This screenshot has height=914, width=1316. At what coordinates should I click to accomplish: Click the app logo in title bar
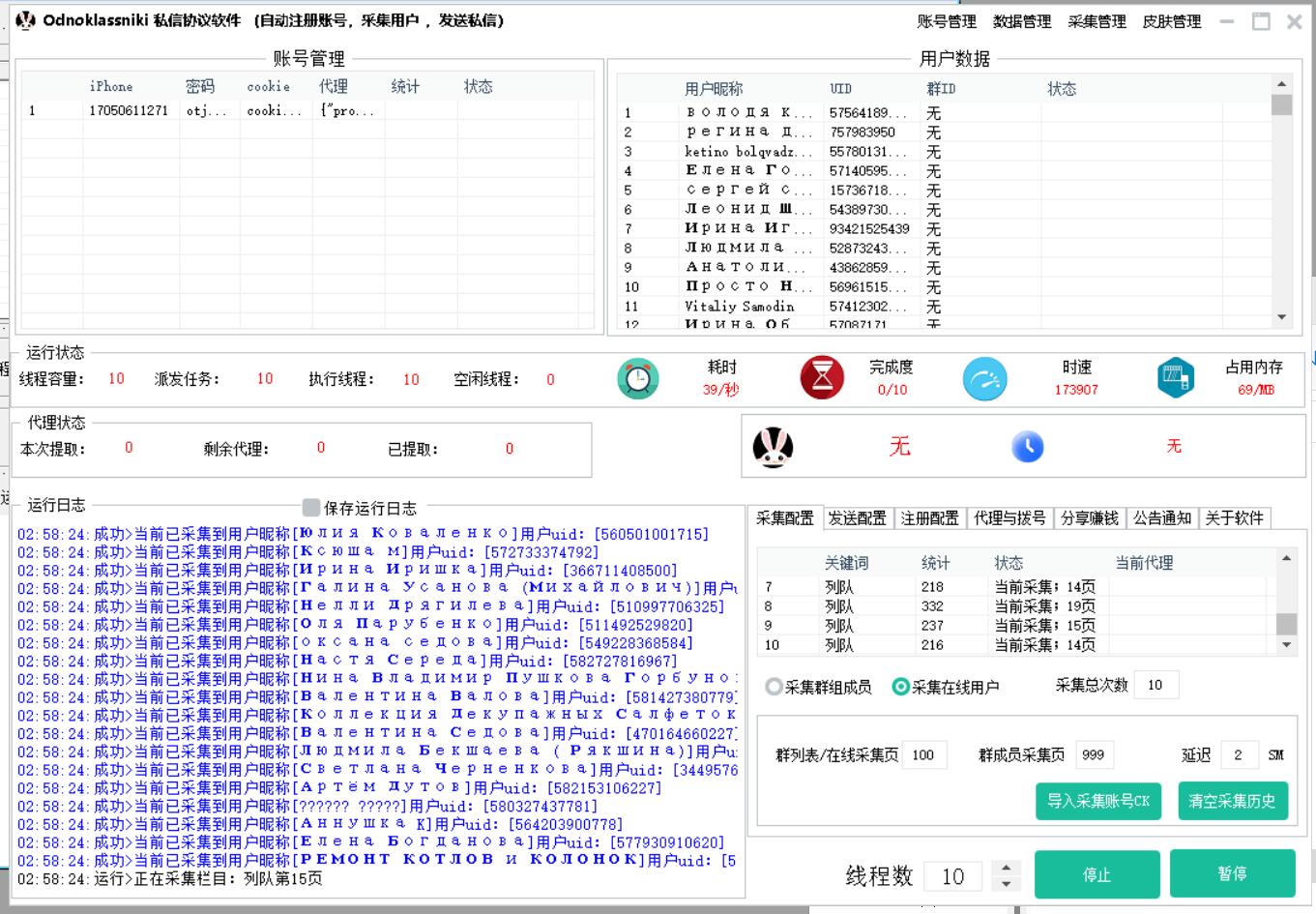pos(26,20)
